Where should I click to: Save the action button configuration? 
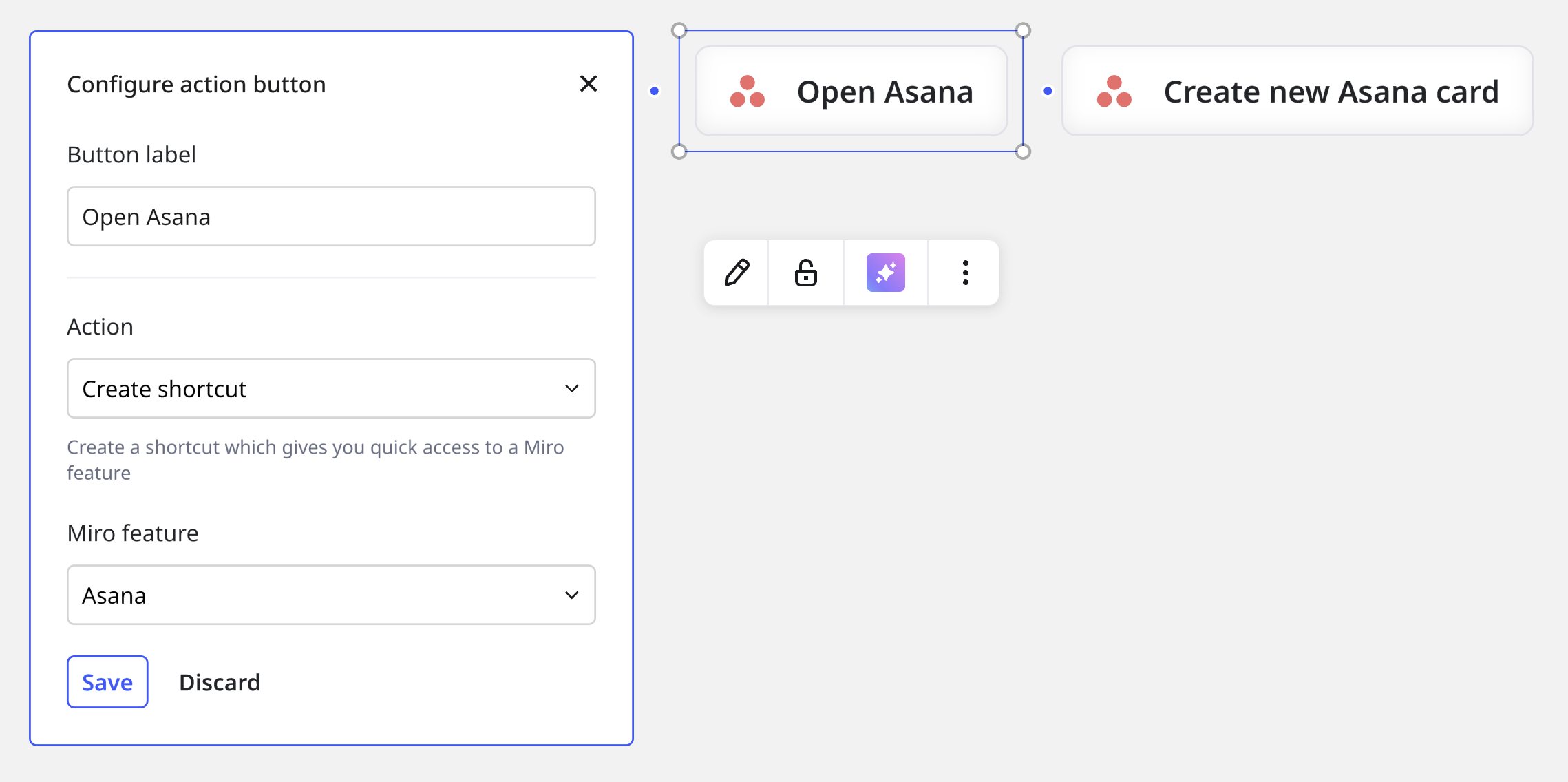pyautogui.click(x=107, y=682)
